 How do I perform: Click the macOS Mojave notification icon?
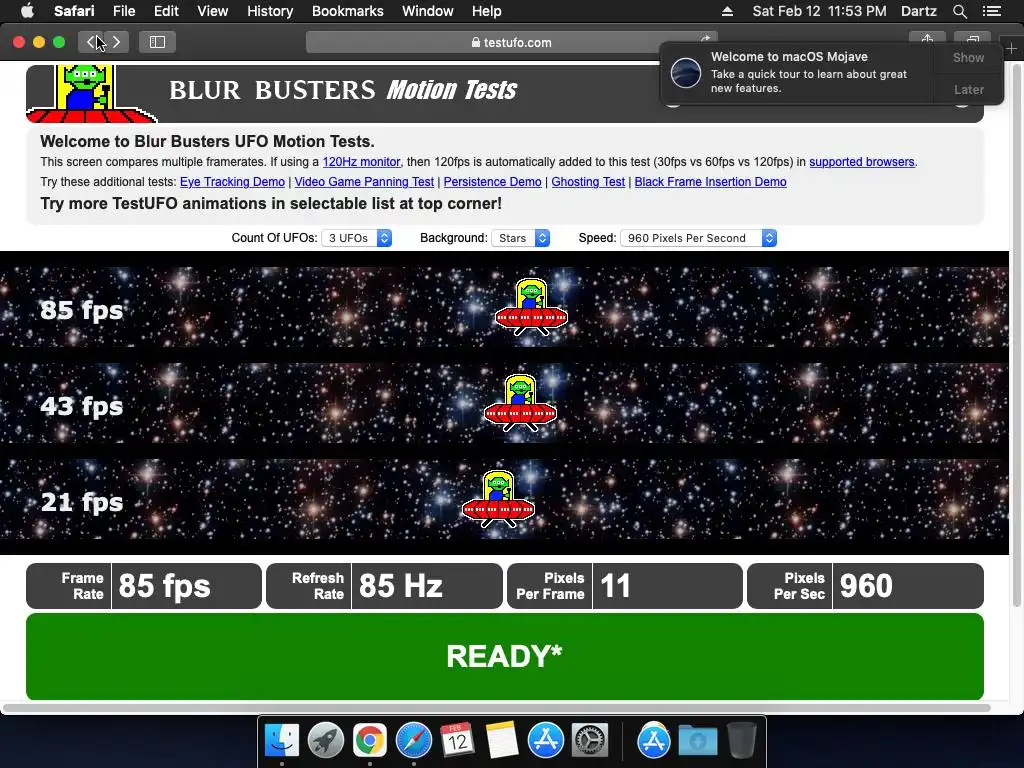point(686,72)
